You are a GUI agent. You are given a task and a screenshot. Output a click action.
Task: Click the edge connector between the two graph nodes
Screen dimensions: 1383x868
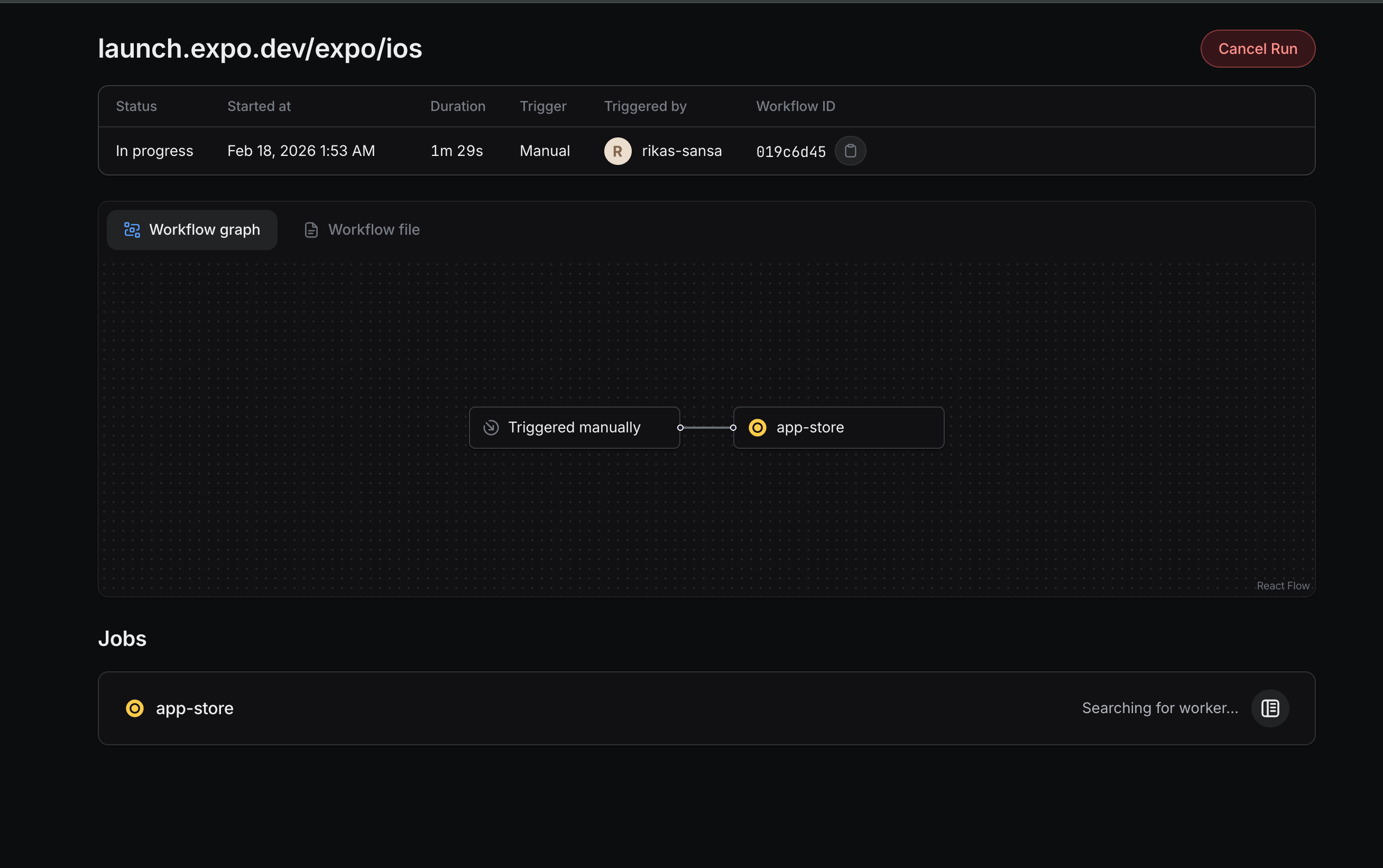[x=706, y=427]
